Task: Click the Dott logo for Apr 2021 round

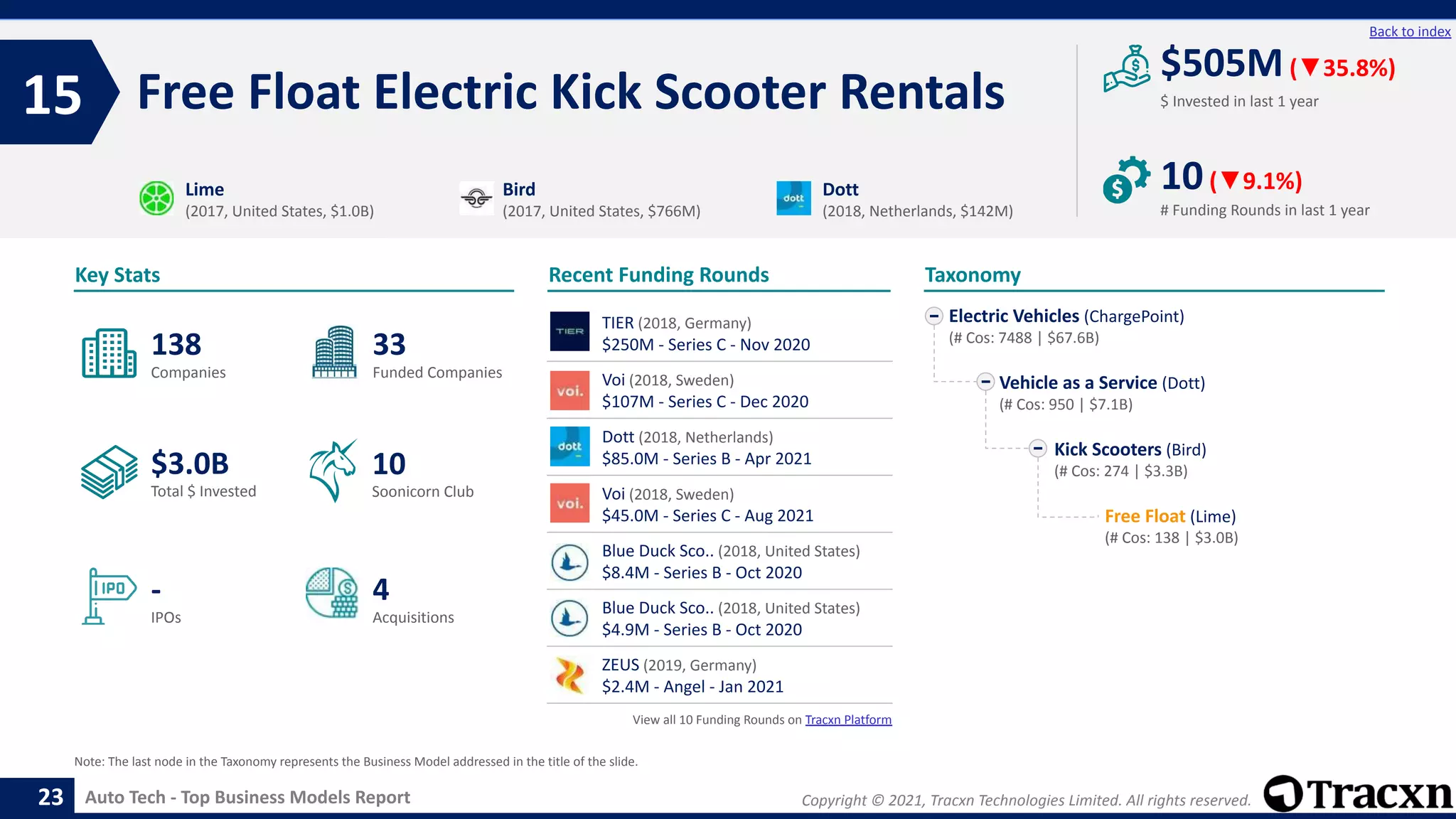Action: [569, 446]
